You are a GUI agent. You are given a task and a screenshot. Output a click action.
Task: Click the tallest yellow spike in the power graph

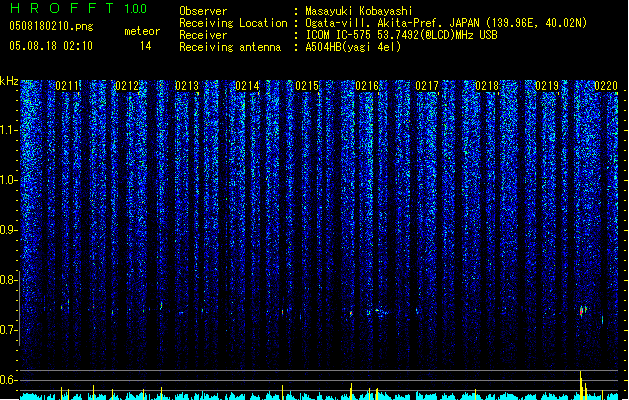point(580,385)
